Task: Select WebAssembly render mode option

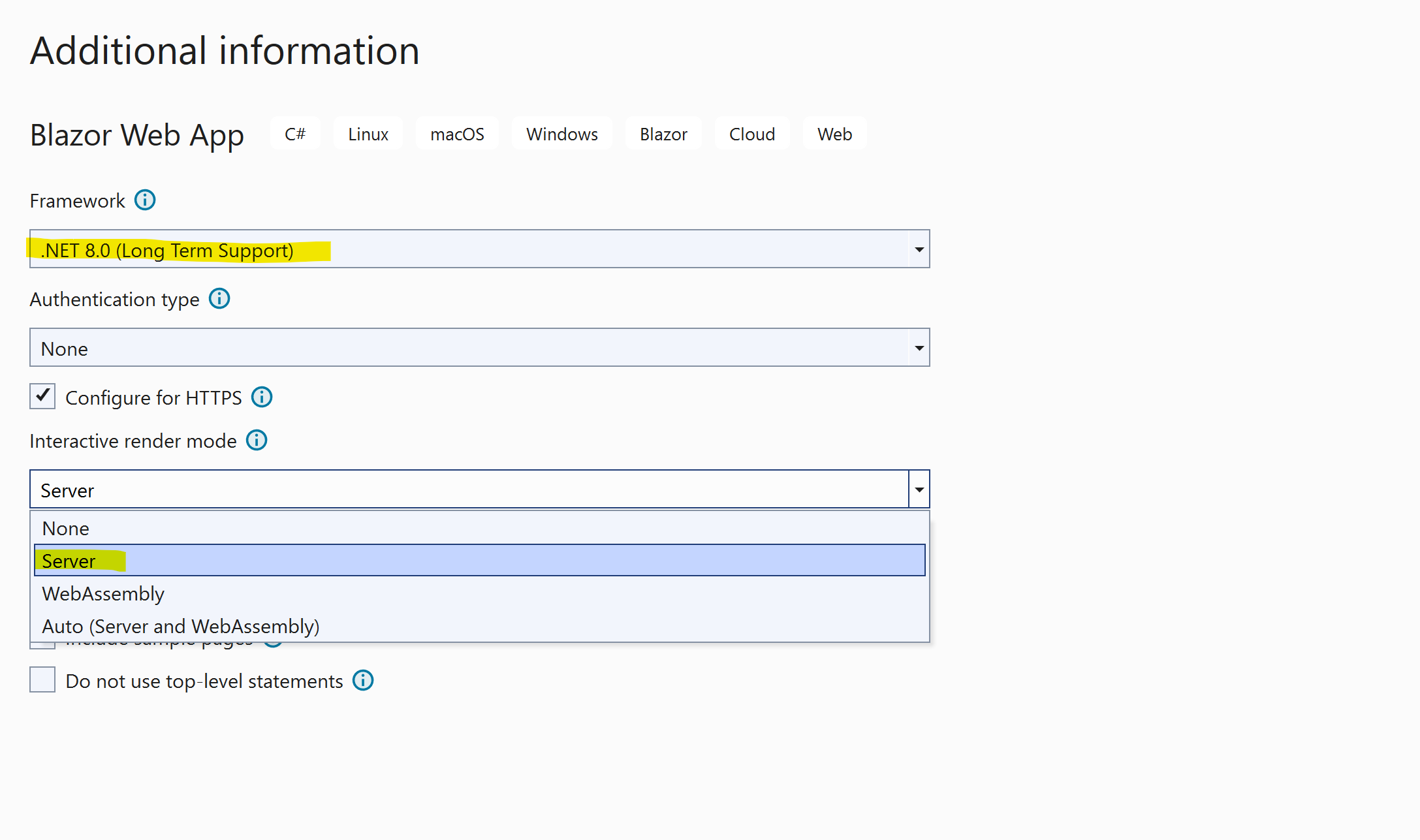Action: tap(103, 593)
